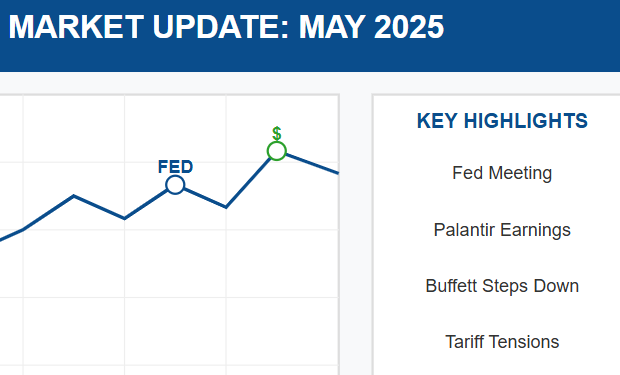Open the Fed Meeting highlight

[502, 173]
